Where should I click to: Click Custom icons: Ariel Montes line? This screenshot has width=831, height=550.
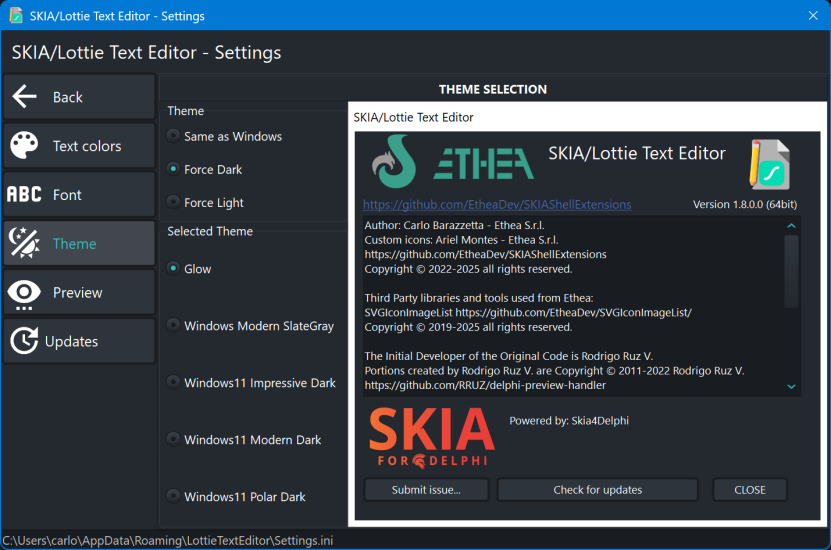pyautogui.click(x=461, y=240)
